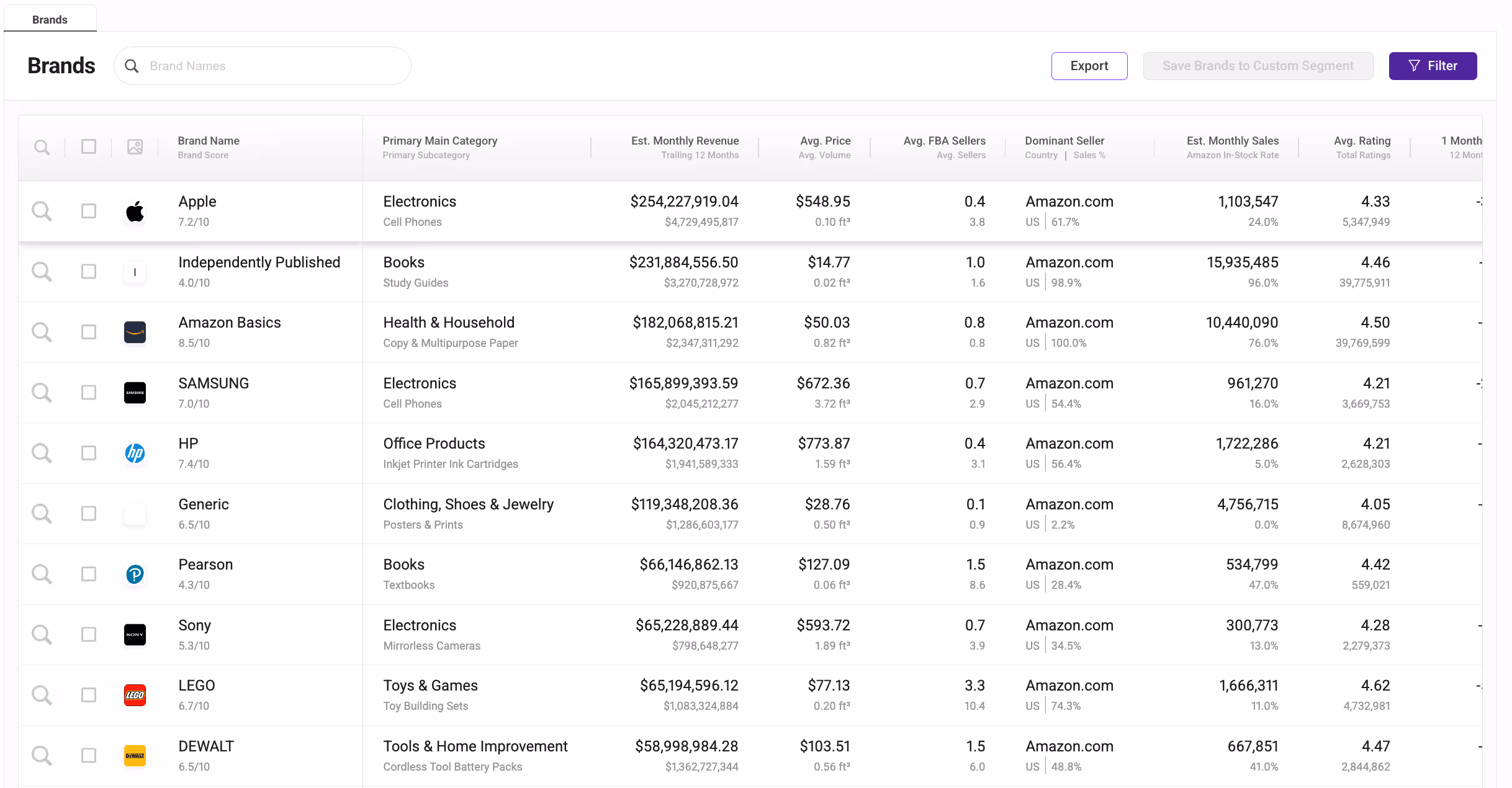Screen dimensions: 1512x788
Task: Check the Independently Published row checkbox
Action: [x=89, y=272]
